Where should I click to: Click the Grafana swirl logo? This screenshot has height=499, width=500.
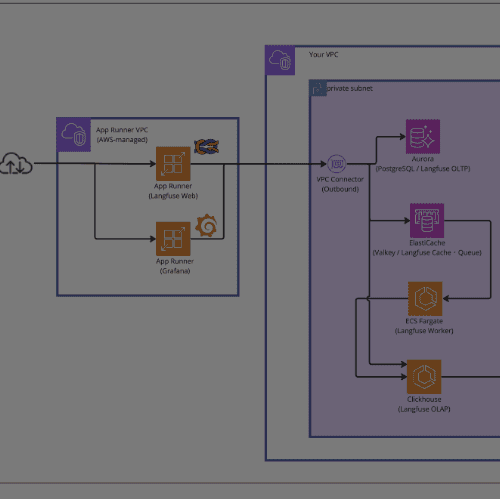point(206,226)
